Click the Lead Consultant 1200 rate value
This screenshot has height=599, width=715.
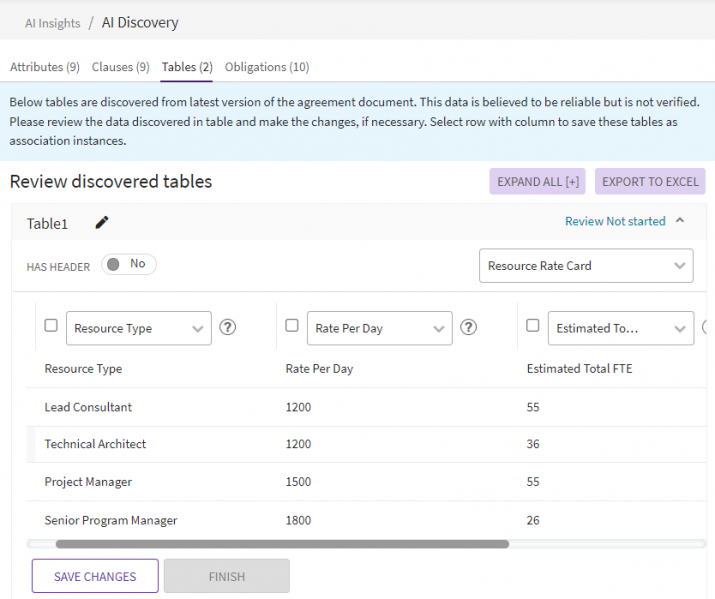[x=298, y=407]
